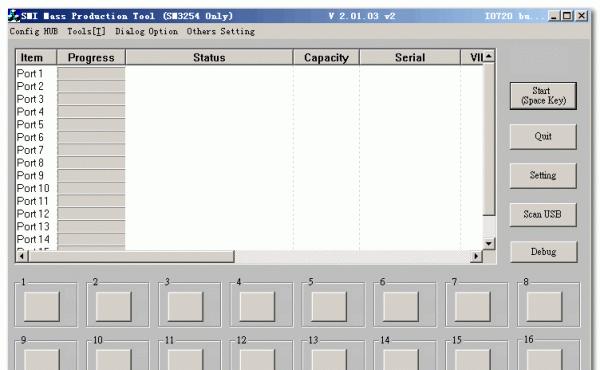Select the Port 1 row
Screen dimensions: 600x370
tap(249, 73)
